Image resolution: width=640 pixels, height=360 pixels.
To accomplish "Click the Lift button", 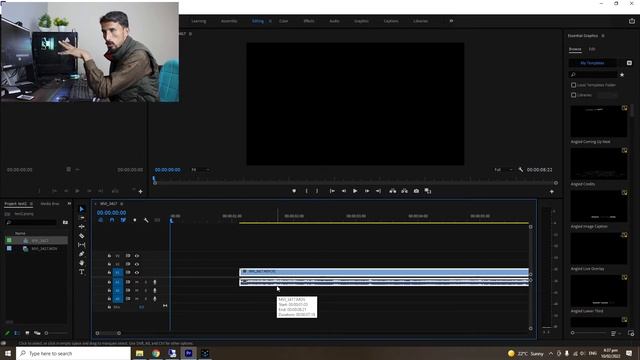I will pyautogui.click(x=393, y=191).
